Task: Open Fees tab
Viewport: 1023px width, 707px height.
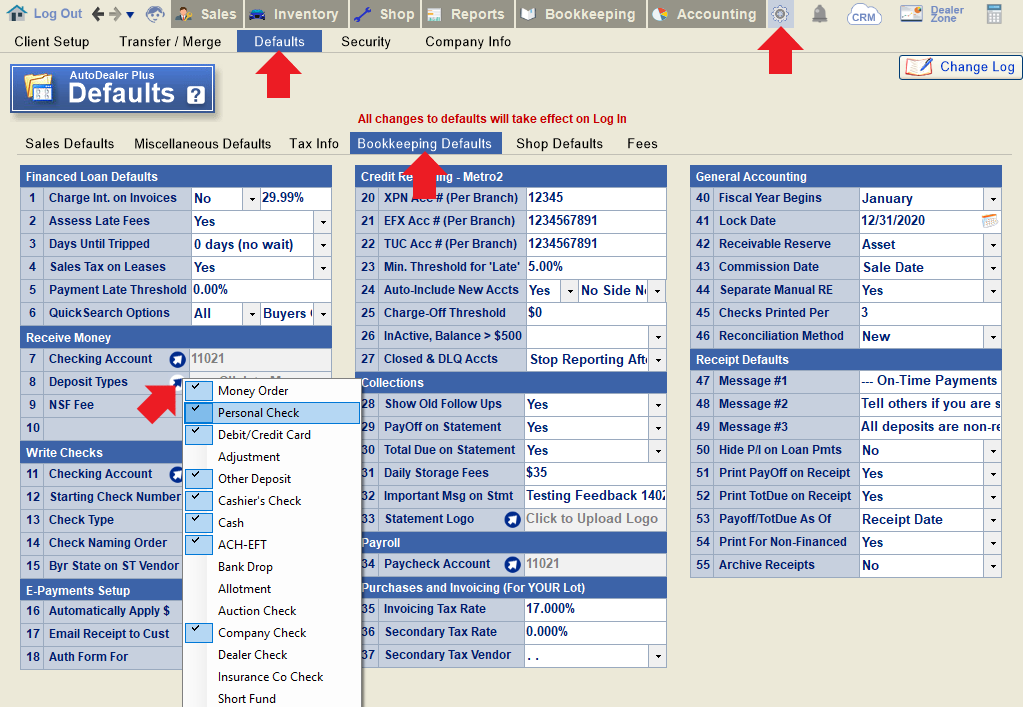Action: click(642, 143)
